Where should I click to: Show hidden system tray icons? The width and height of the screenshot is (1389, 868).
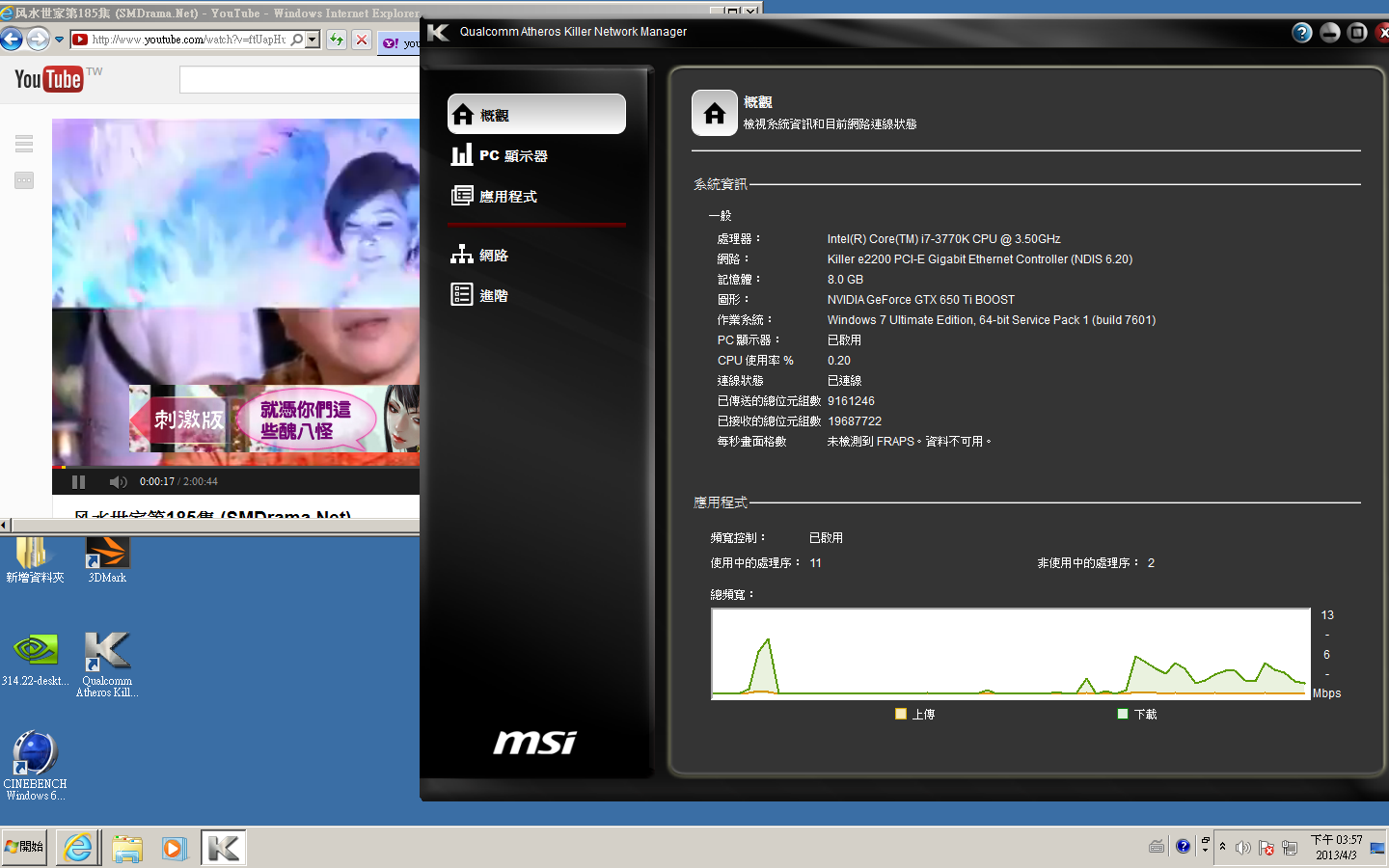1222,847
